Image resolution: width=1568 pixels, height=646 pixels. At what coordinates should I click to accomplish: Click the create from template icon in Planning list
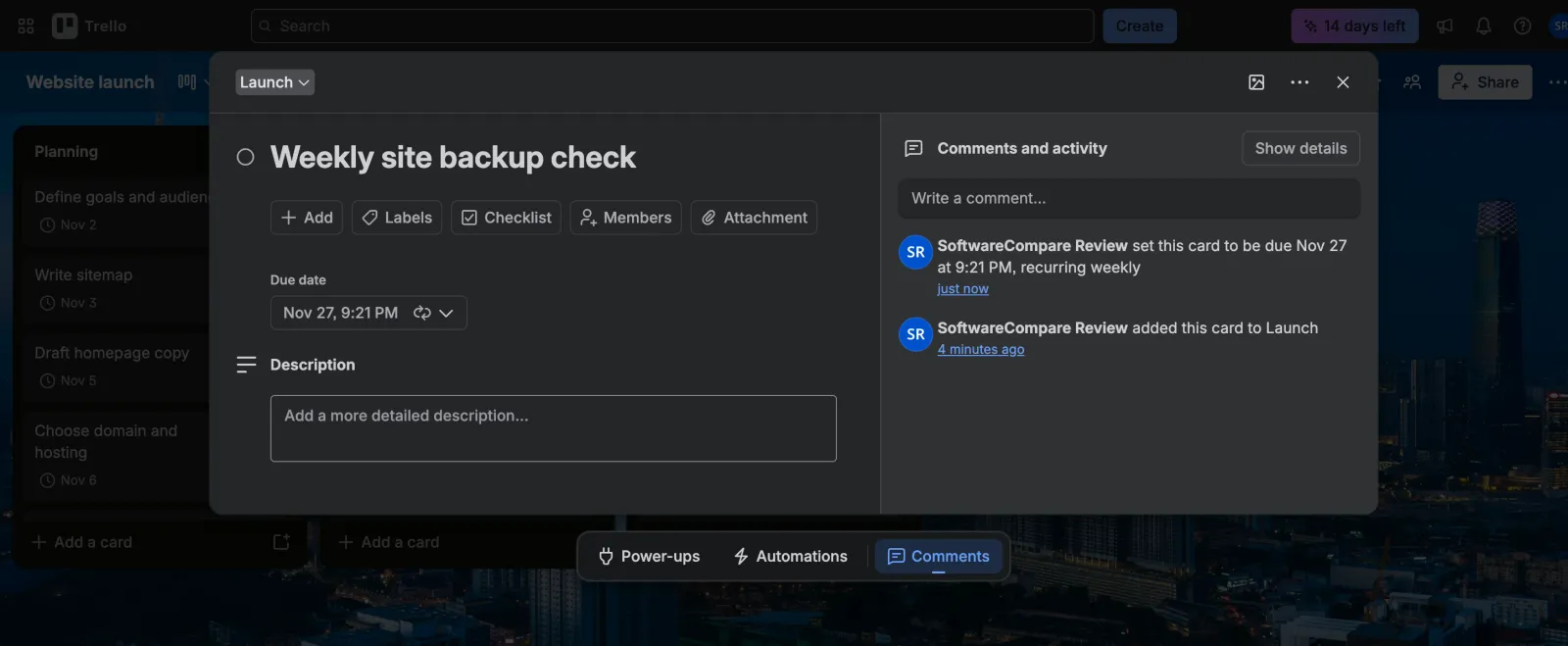(x=281, y=542)
